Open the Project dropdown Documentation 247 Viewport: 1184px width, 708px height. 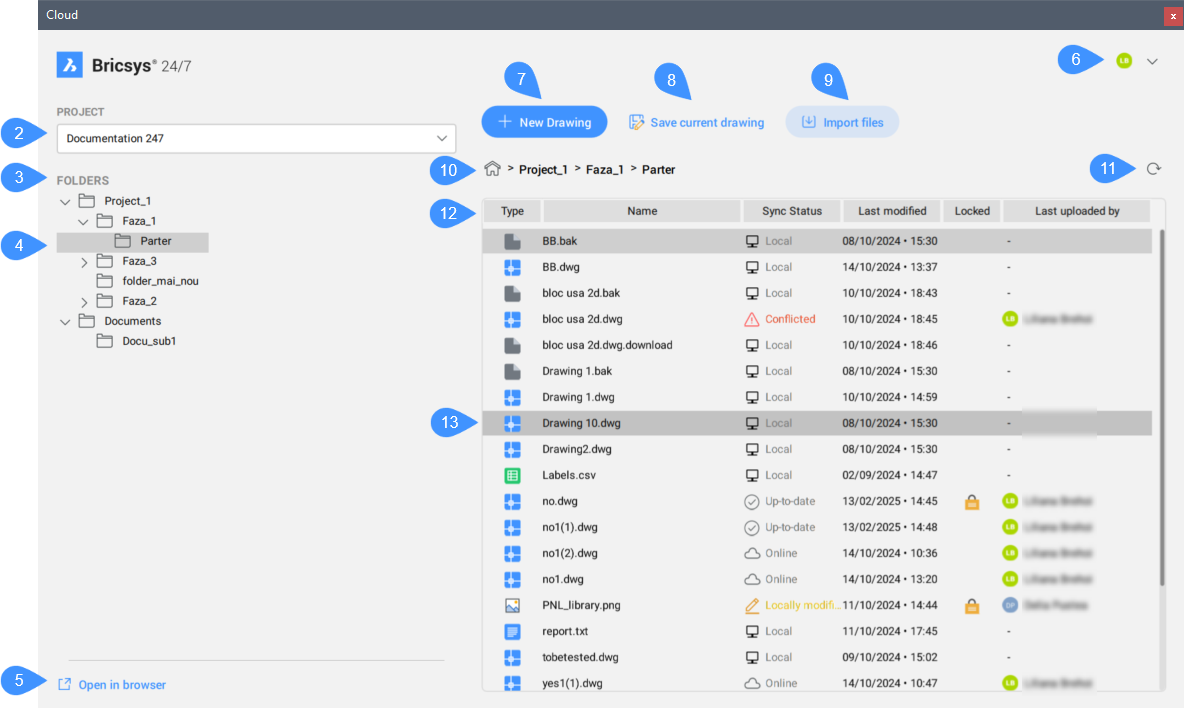pos(256,139)
